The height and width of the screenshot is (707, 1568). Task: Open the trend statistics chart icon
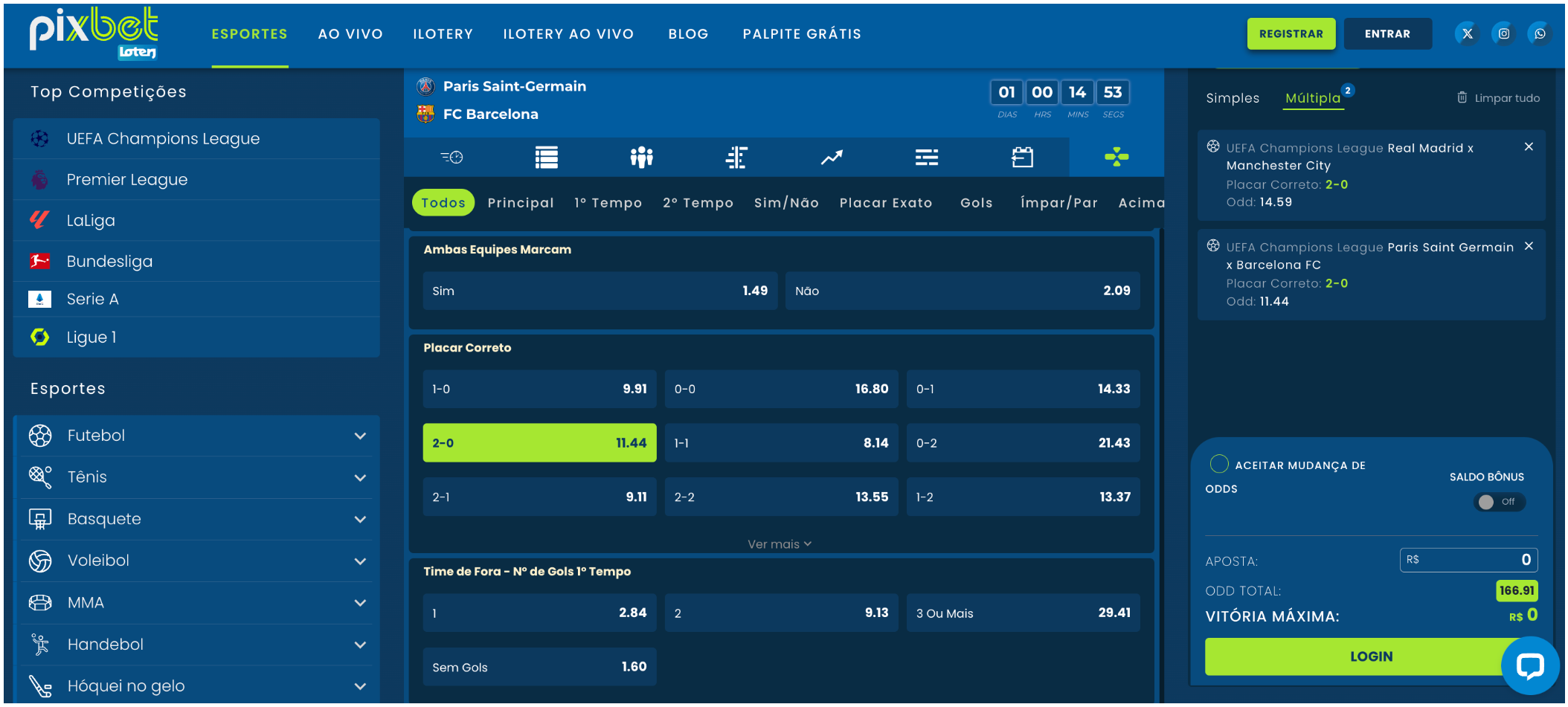click(832, 157)
